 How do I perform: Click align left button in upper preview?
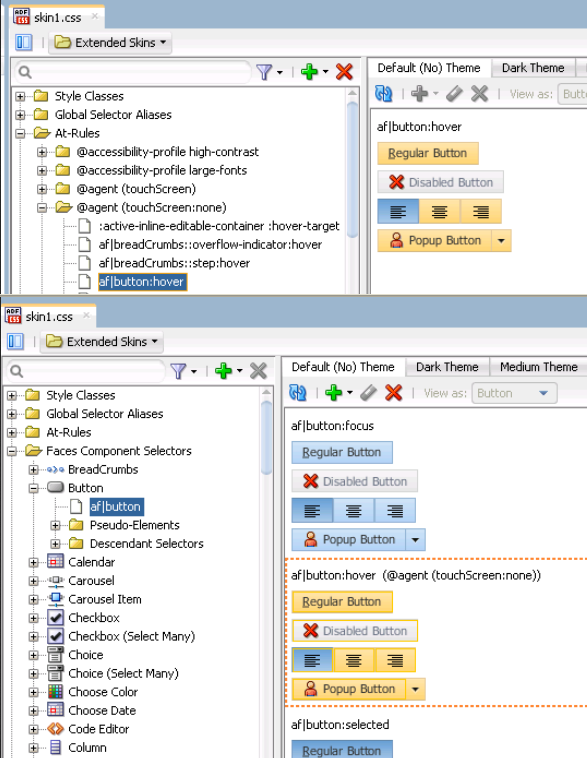point(398,211)
